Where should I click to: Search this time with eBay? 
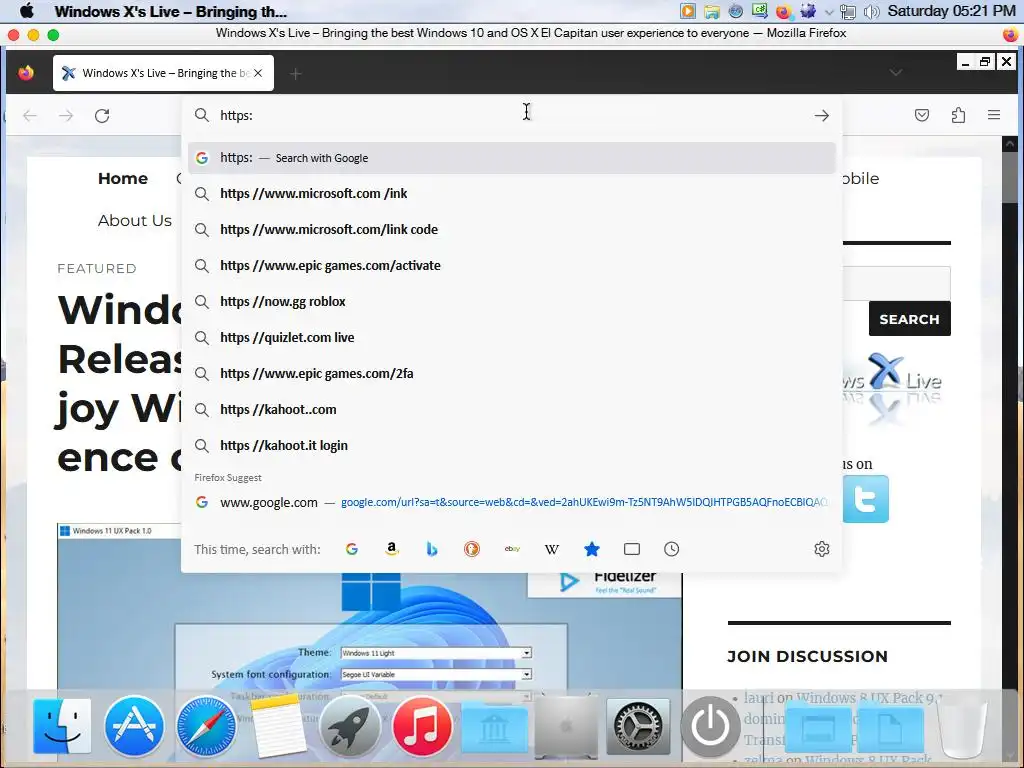coord(512,549)
